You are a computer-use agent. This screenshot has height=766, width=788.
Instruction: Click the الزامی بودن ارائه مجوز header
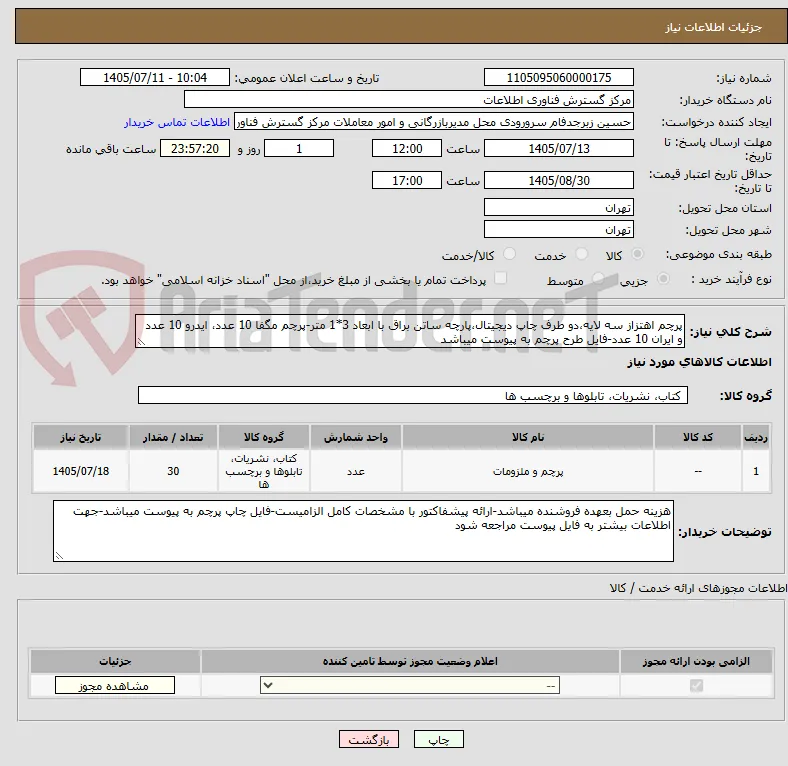(x=696, y=661)
